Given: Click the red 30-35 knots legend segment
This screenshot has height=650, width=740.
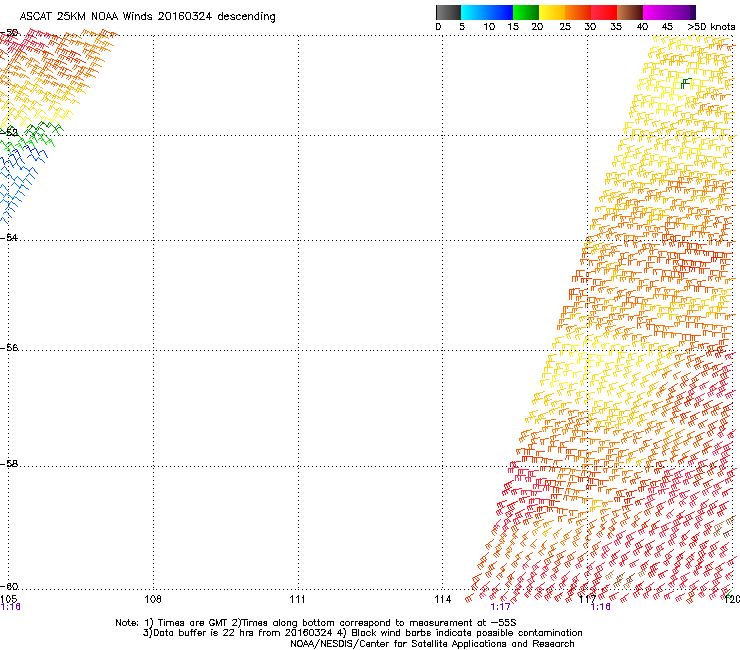Looking at the screenshot, I should pos(604,12).
